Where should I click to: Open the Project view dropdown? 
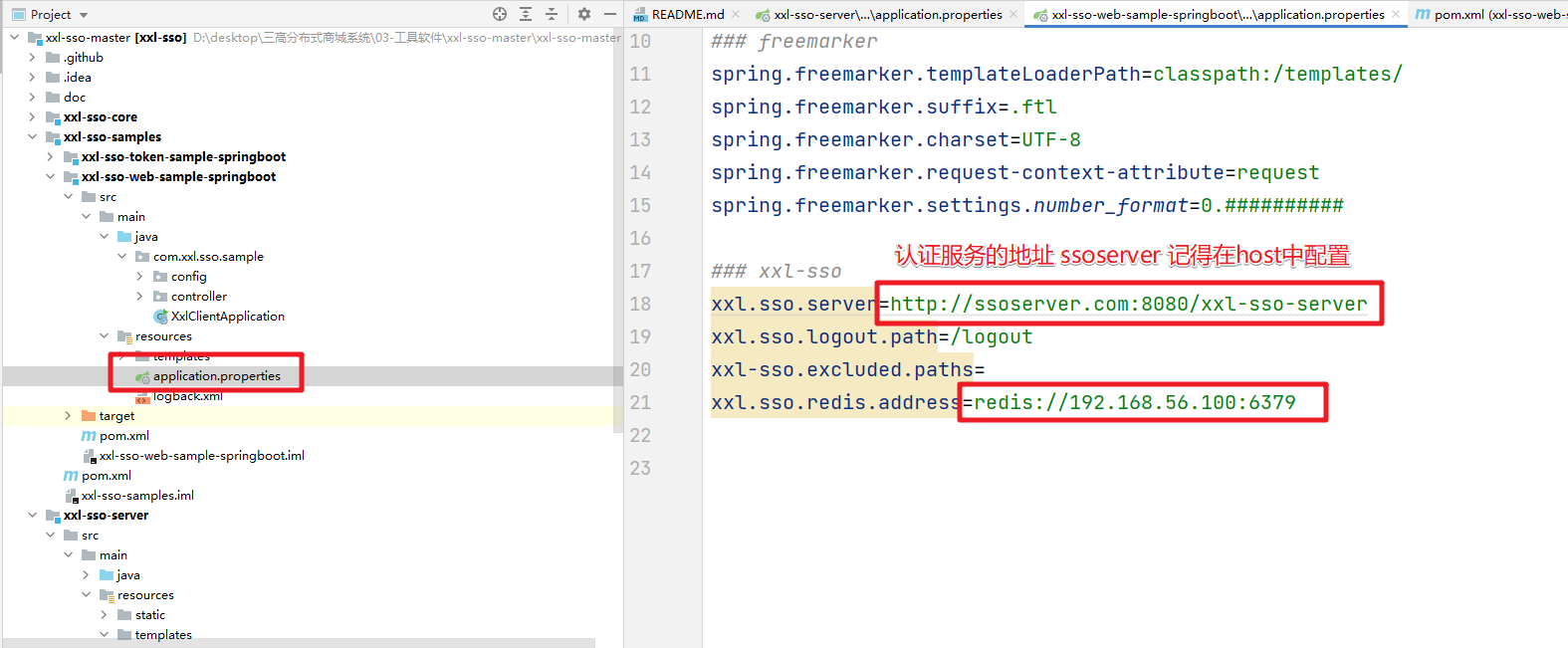[x=84, y=15]
